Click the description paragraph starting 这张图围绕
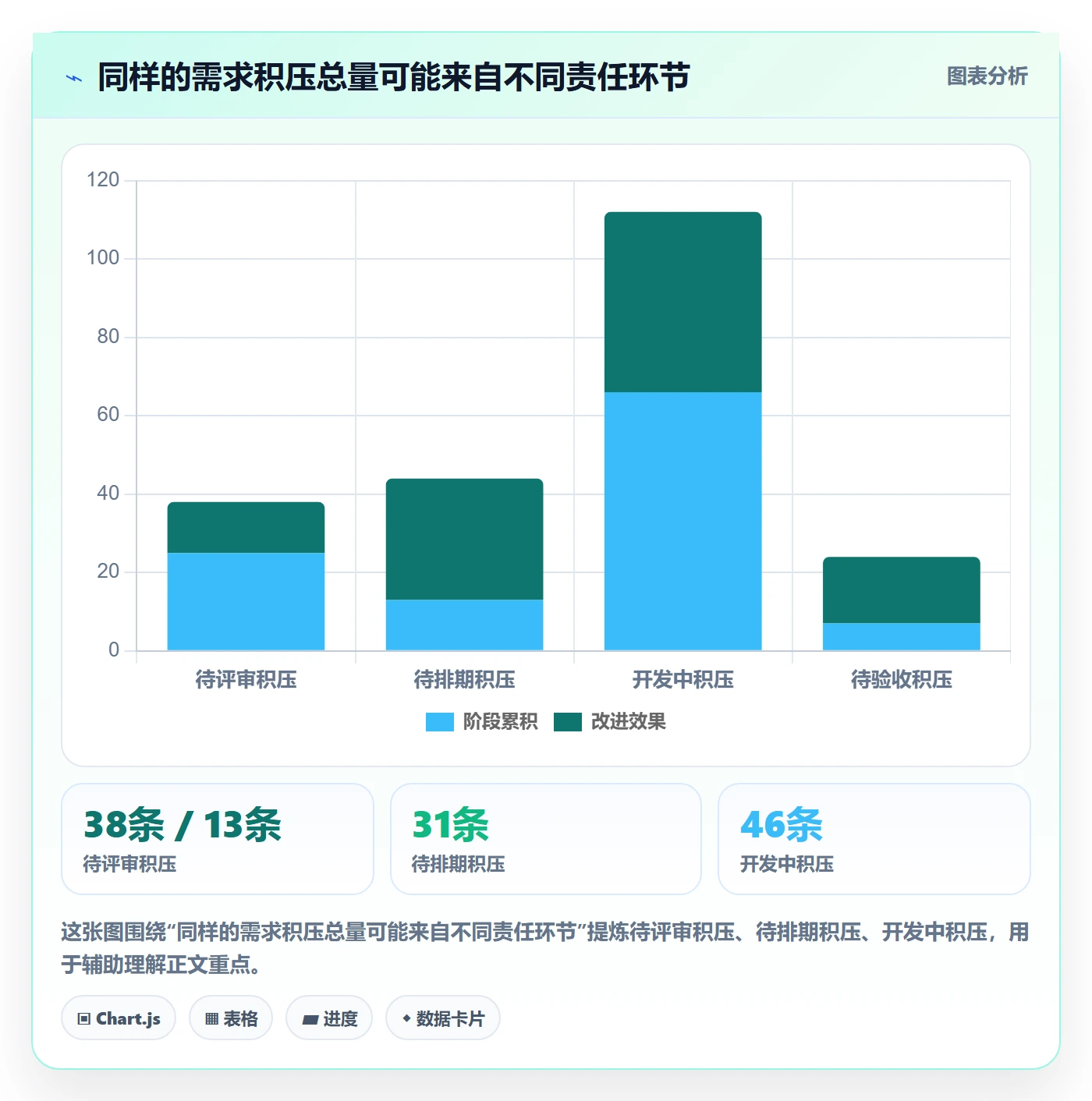Image resolution: width=1092 pixels, height=1101 pixels. 545,948
